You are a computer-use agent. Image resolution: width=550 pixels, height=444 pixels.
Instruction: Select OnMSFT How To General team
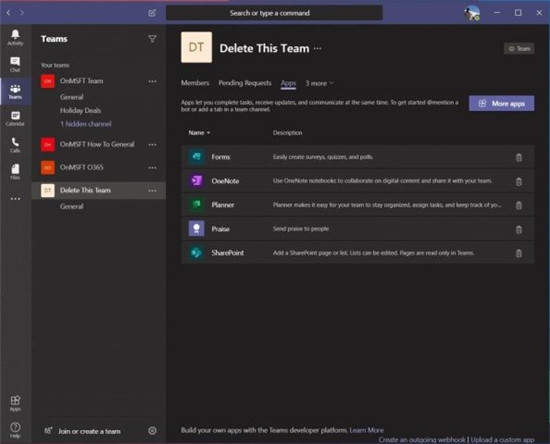(x=98, y=144)
